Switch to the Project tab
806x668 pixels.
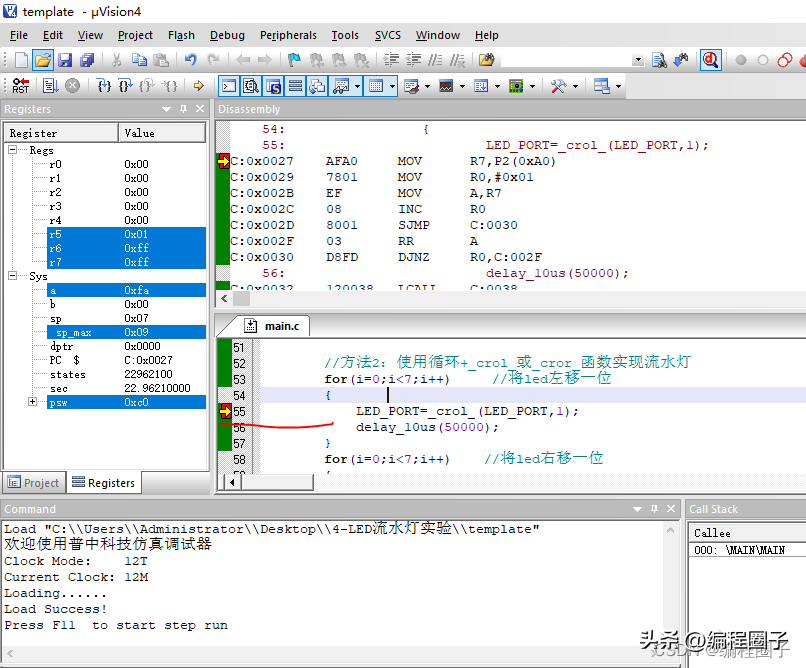pyautogui.click(x=33, y=483)
